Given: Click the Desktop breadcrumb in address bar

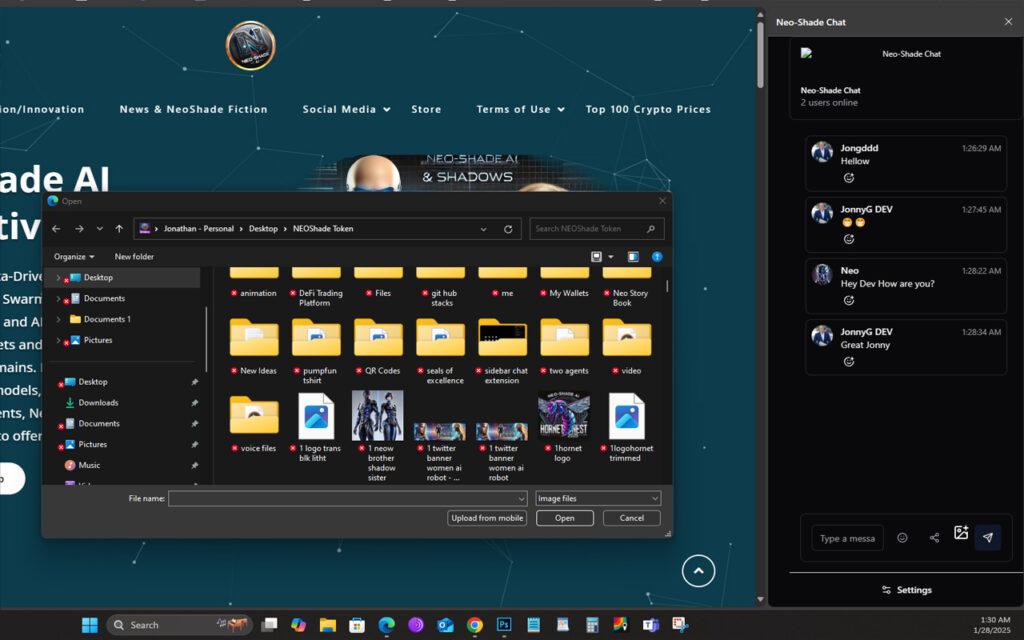Looking at the screenshot, I should click(263, 229).
